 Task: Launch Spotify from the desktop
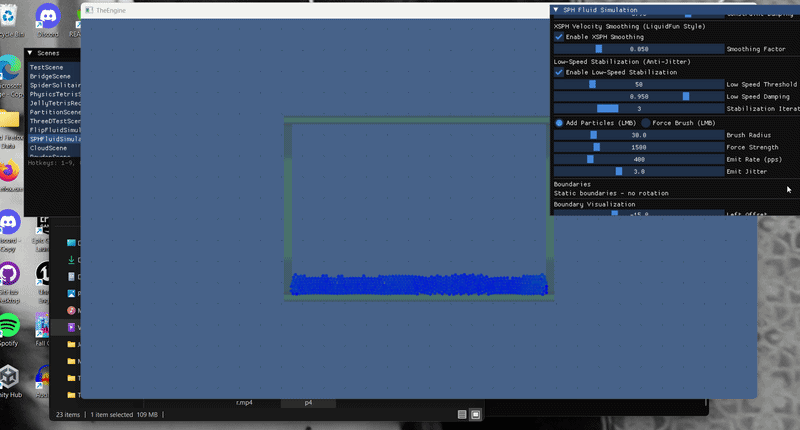click(x=9, y=325)
